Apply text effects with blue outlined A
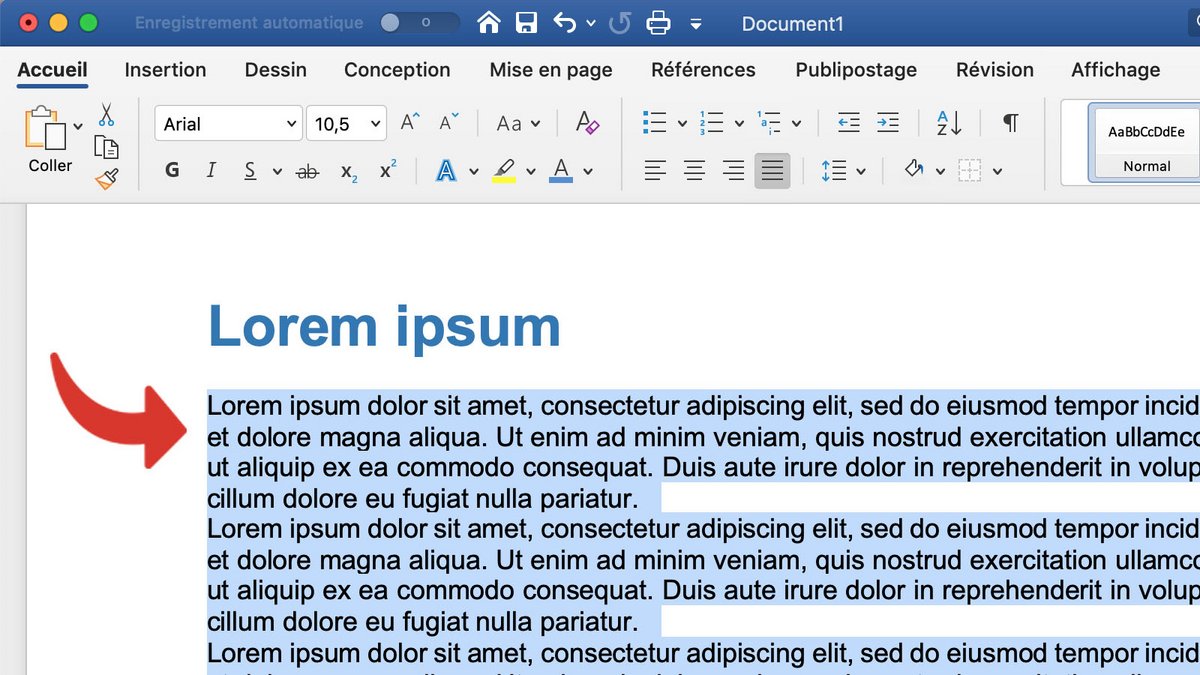The height and width of the screenshot is (675, 1200). tap(446, 171)
